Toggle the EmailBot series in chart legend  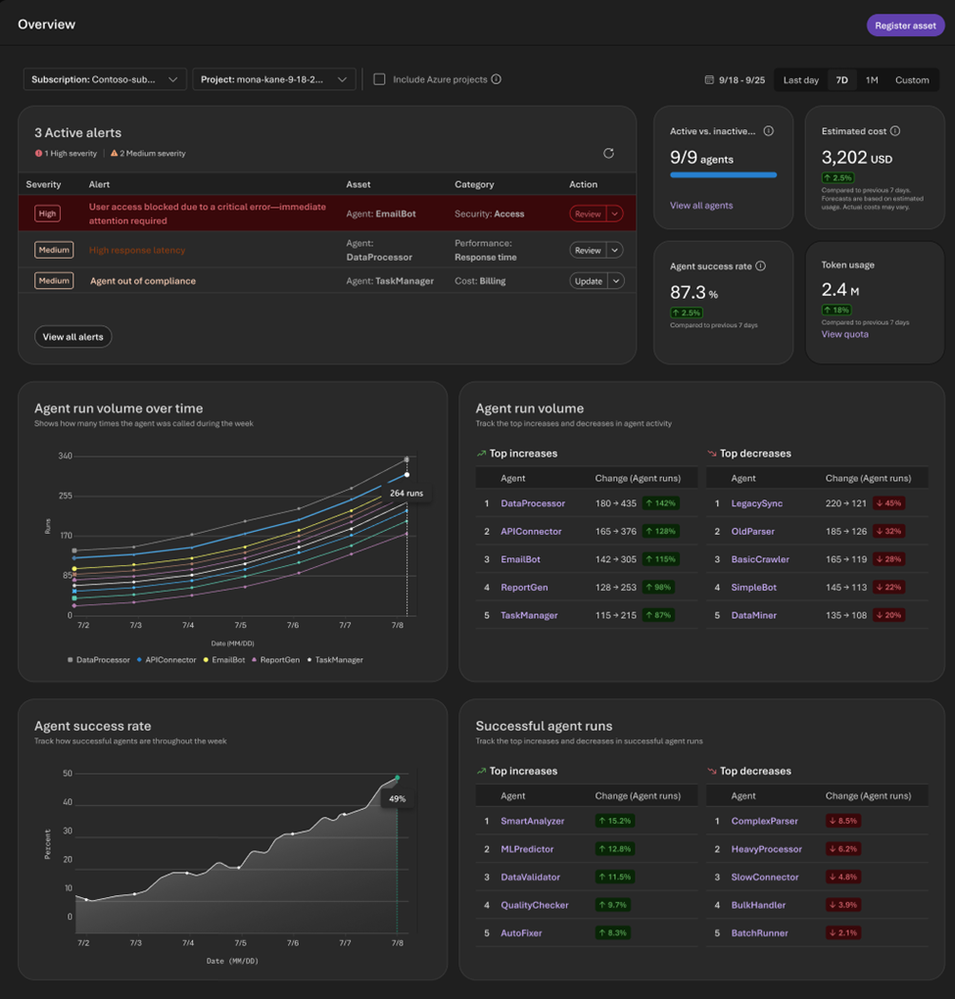click(224, 659)
